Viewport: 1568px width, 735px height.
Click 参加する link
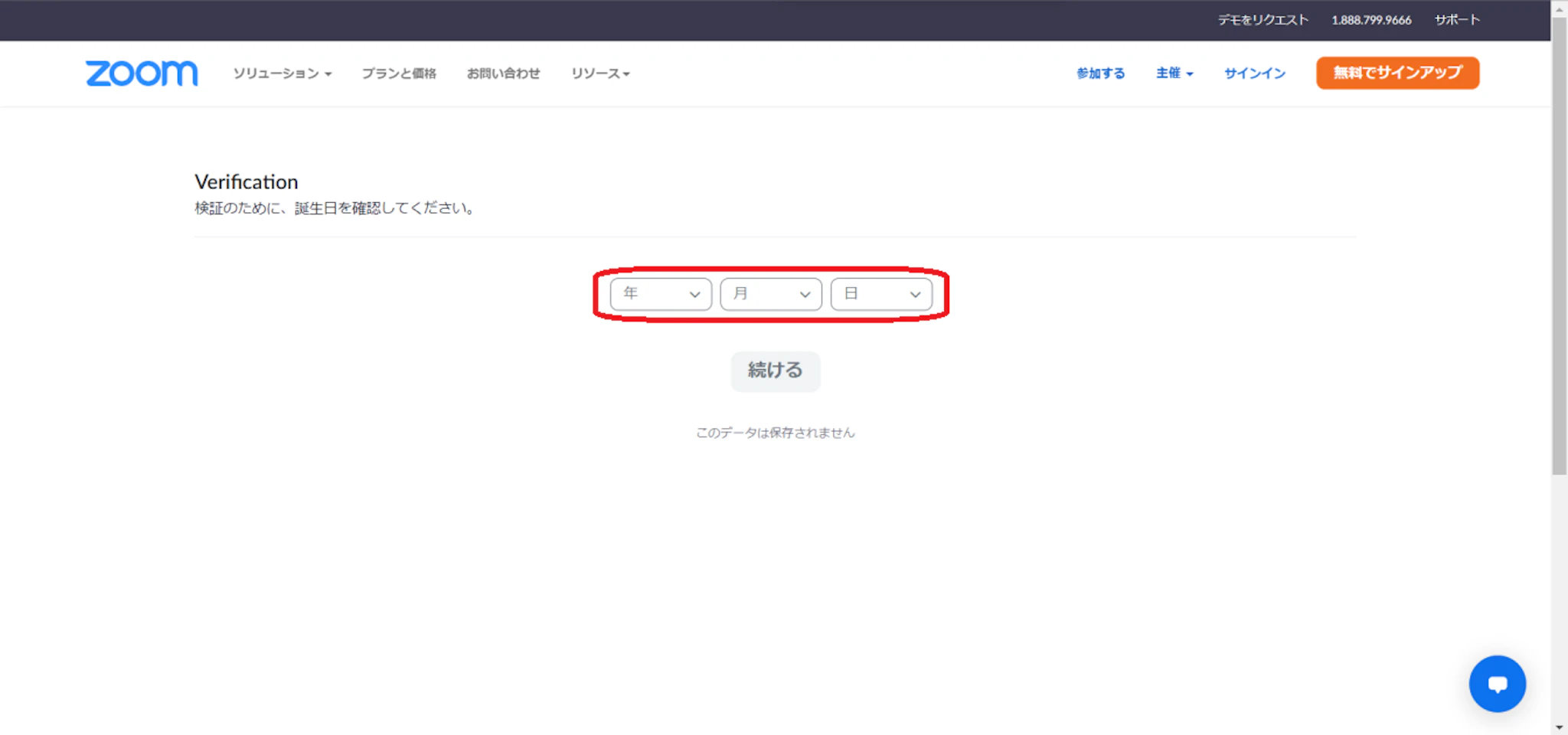click(1100, 73)
